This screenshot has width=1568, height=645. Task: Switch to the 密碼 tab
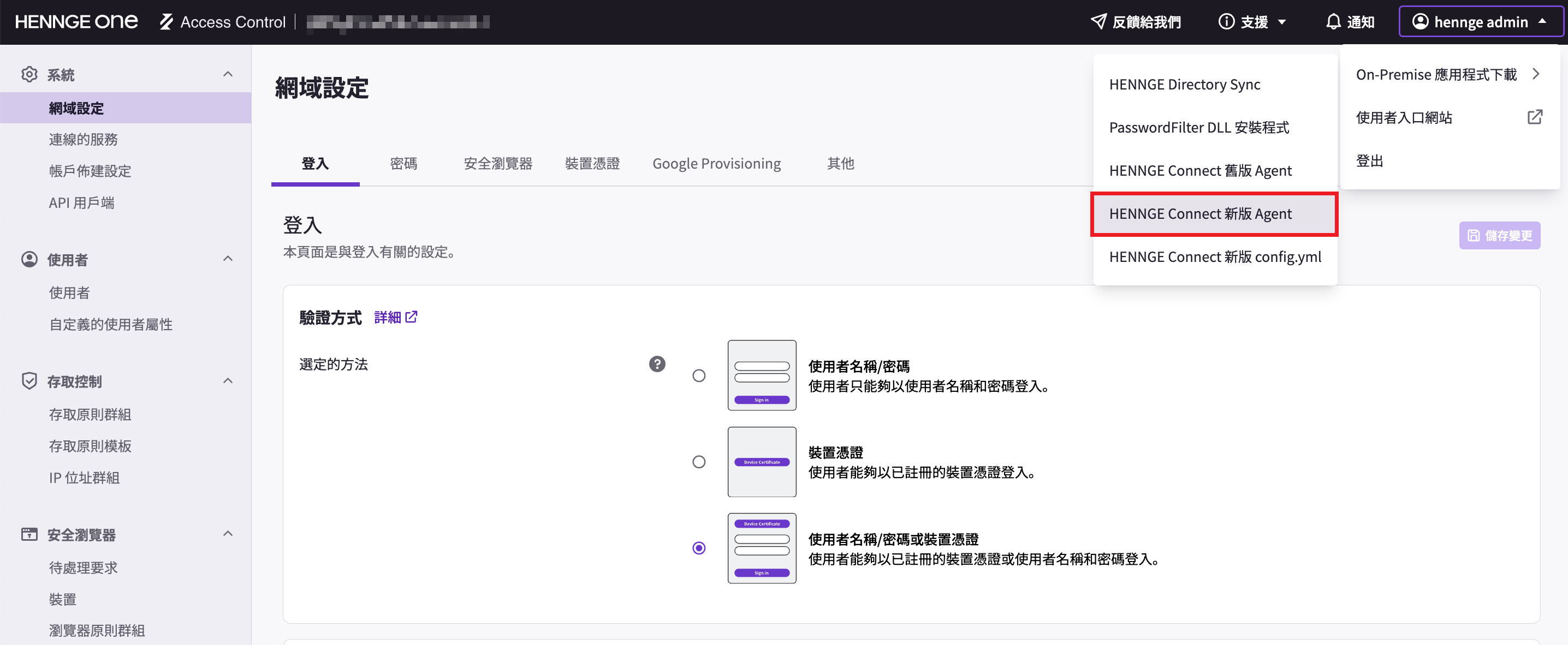tap(403, 163)
